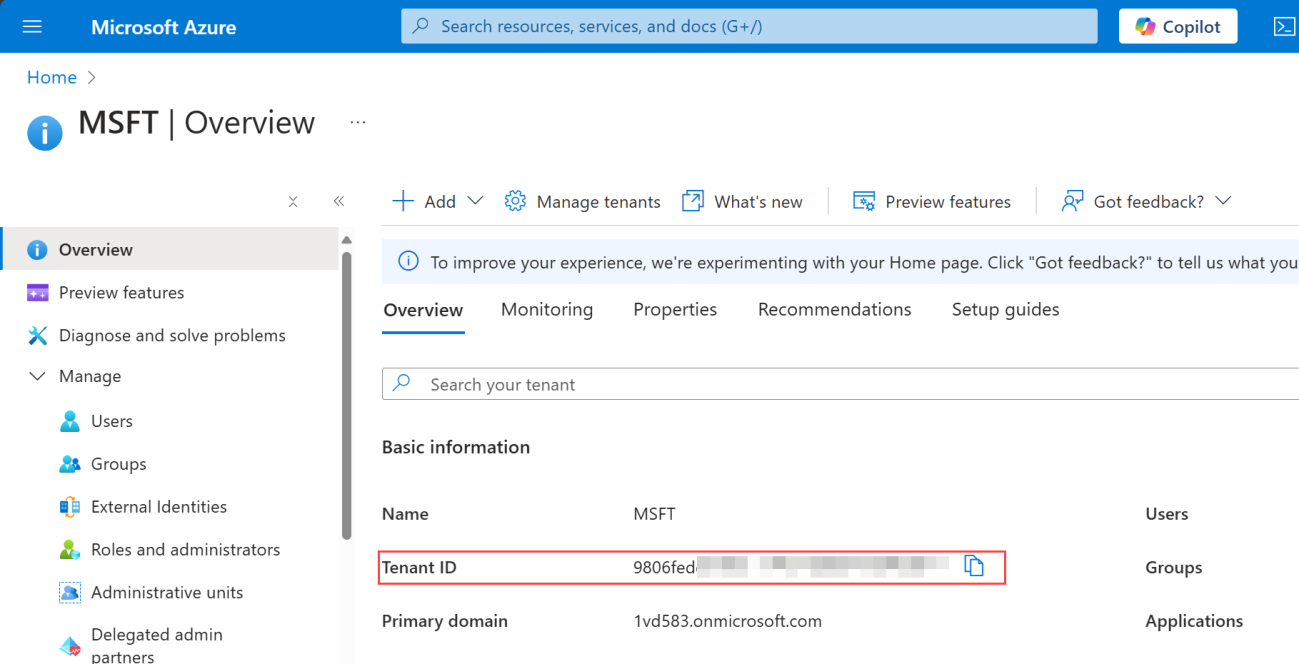Close the sidebar search with X
This screenshot has width=1299, height=664.
[x=293, y=202]
